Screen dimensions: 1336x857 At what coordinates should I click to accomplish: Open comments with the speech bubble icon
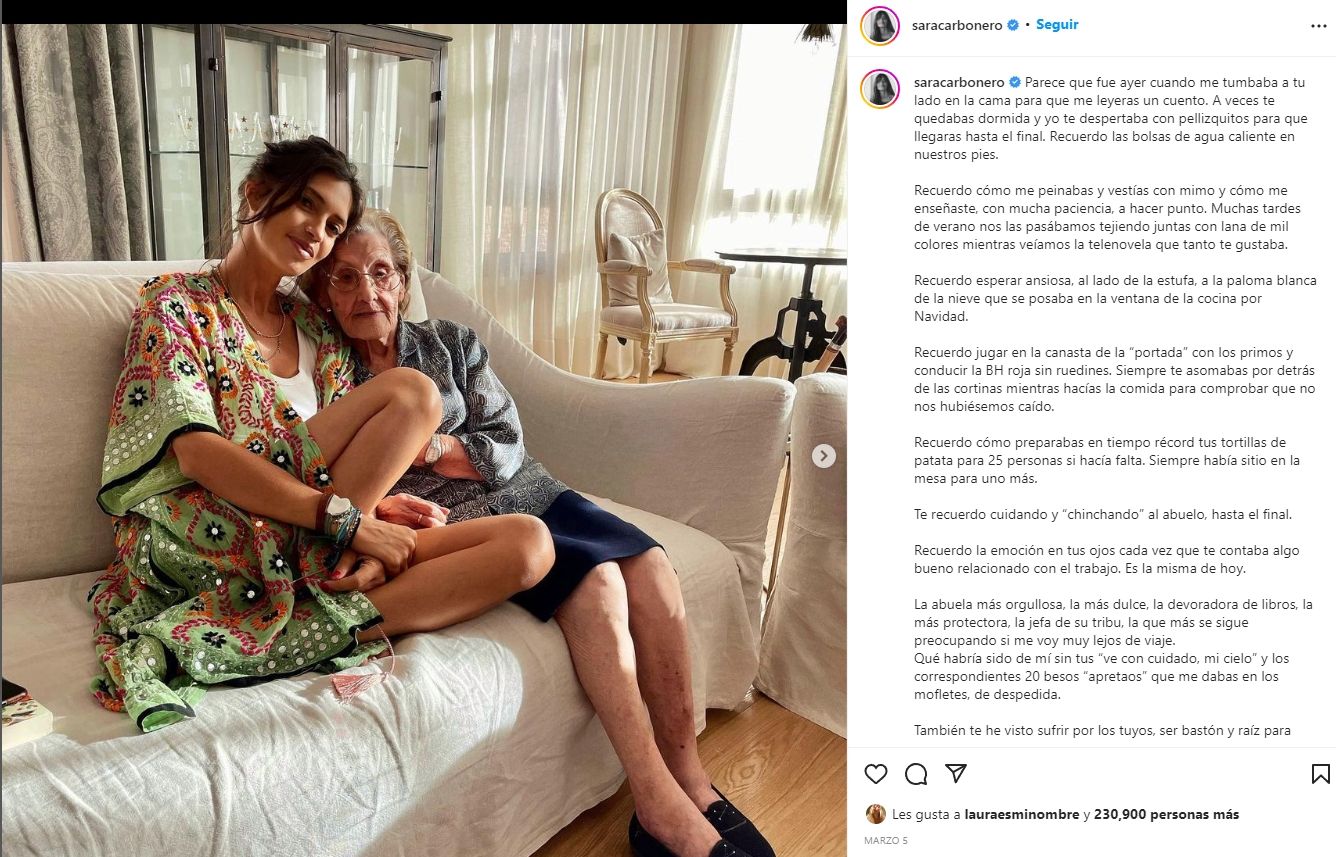(916, 774)
